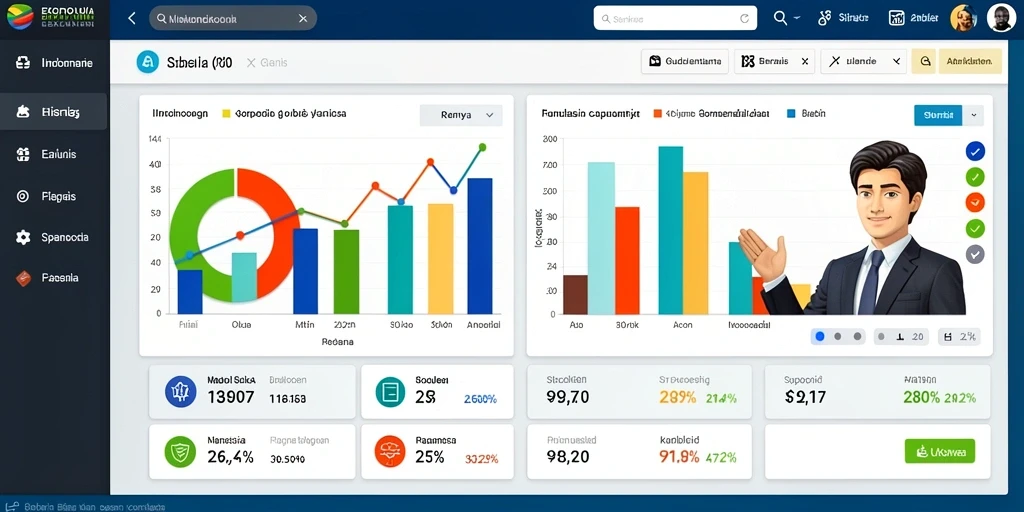Click the green Ukowa button at the bottom right

[x=940, y=451]
